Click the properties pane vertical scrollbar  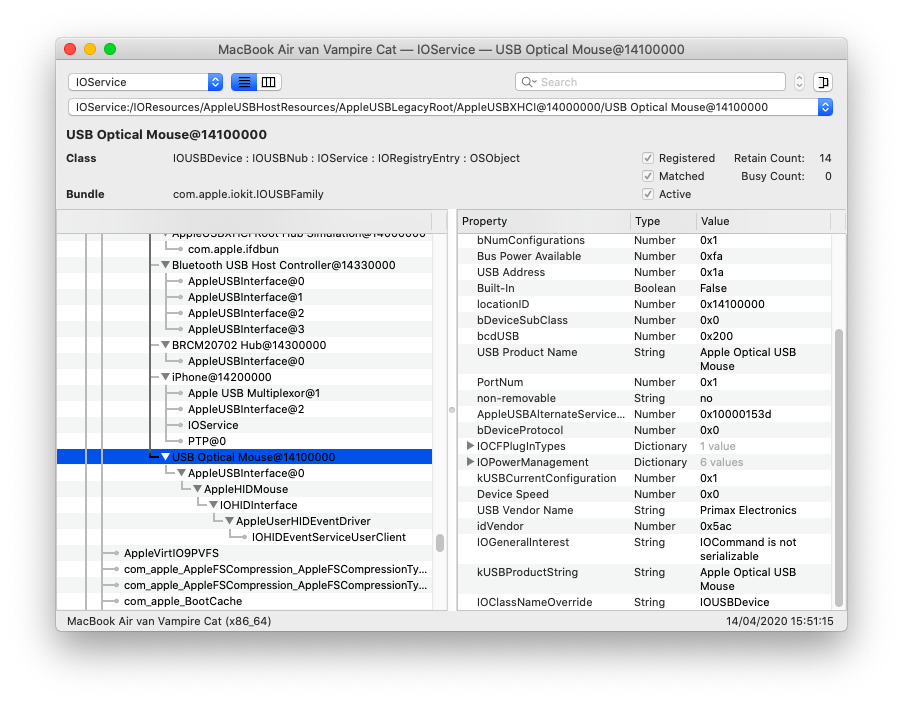coord(839,468)
